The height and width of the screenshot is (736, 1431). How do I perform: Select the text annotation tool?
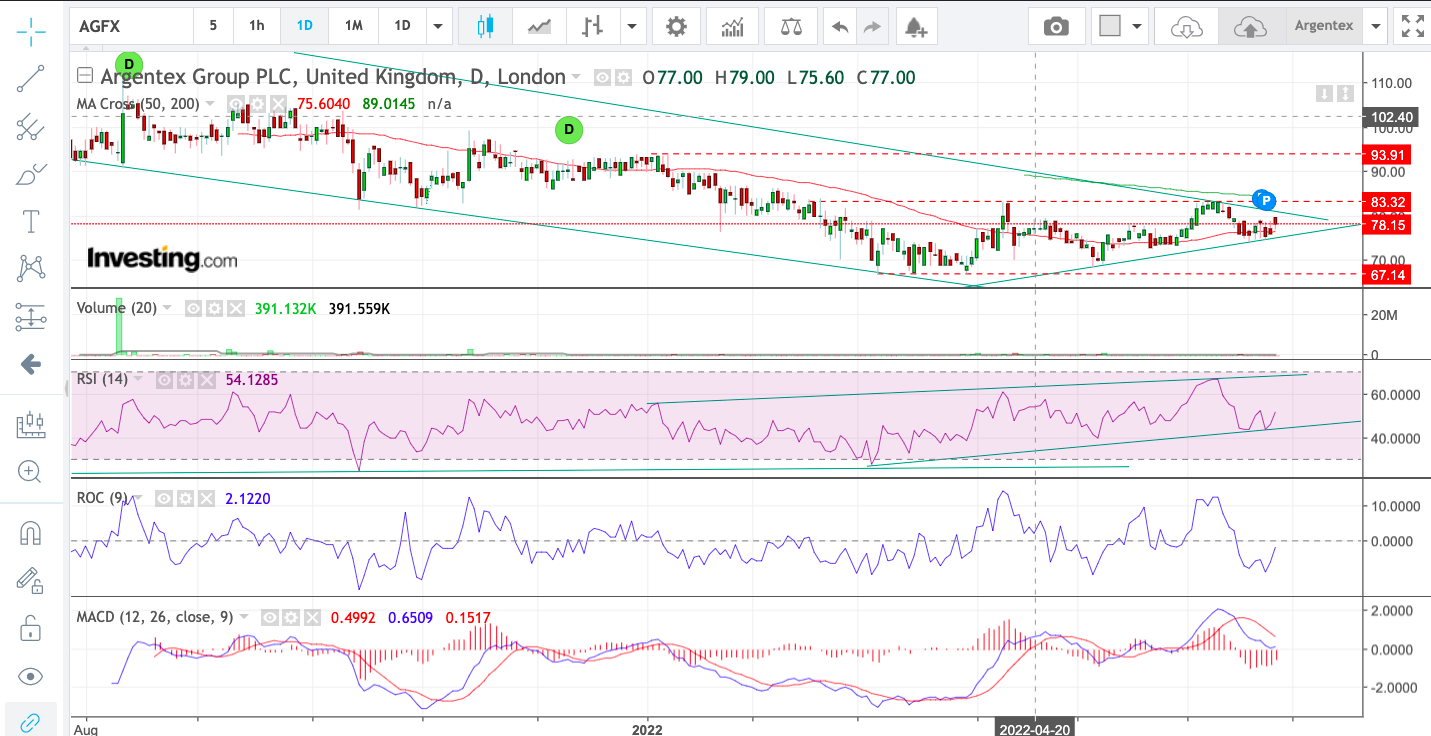[x=31, y=220]
